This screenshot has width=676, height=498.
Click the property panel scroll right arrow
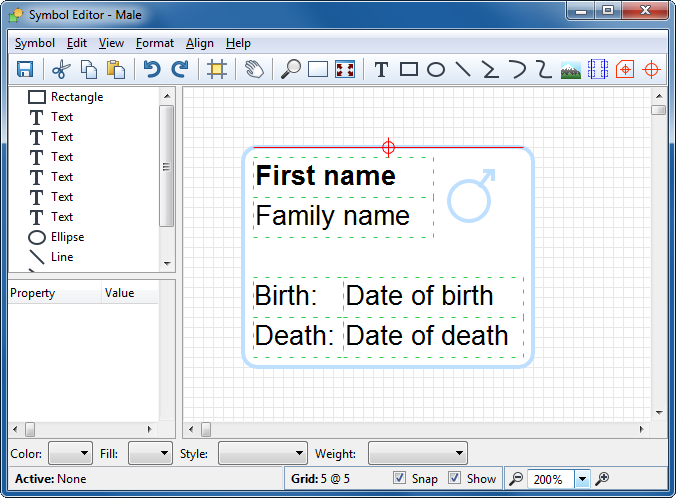pos(149,429)
